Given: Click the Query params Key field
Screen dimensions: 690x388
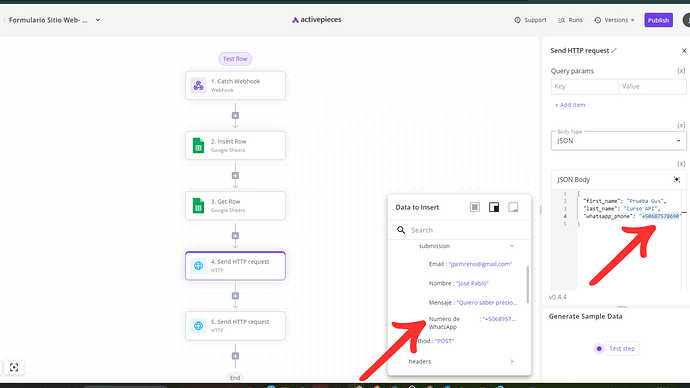Looking at the screenshot, I should pyautogui.click(x=585, y=87).
